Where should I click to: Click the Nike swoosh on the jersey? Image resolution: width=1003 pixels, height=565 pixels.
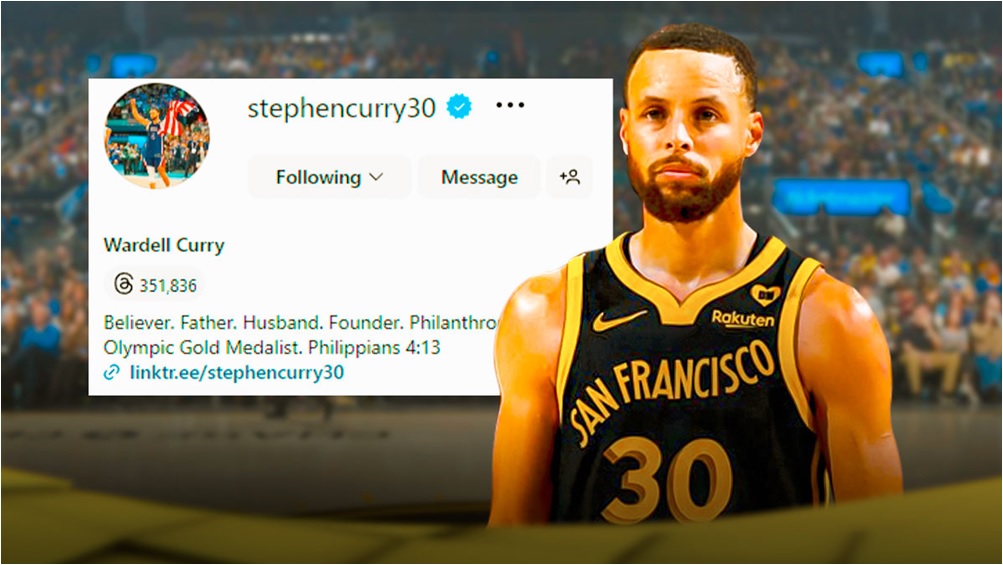[x=617, y=320]
